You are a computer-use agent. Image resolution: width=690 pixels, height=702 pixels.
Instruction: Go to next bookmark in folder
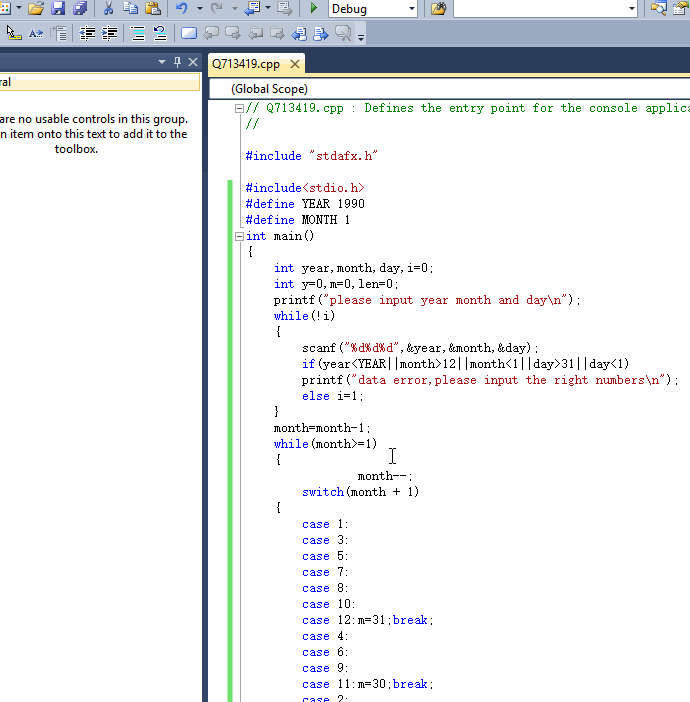pyautogui.click(x=278, y=33)
